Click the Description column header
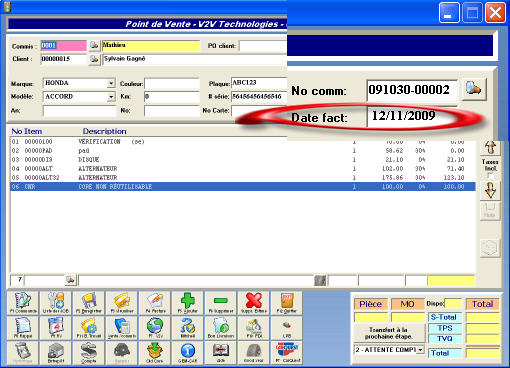 pos(104,131)
